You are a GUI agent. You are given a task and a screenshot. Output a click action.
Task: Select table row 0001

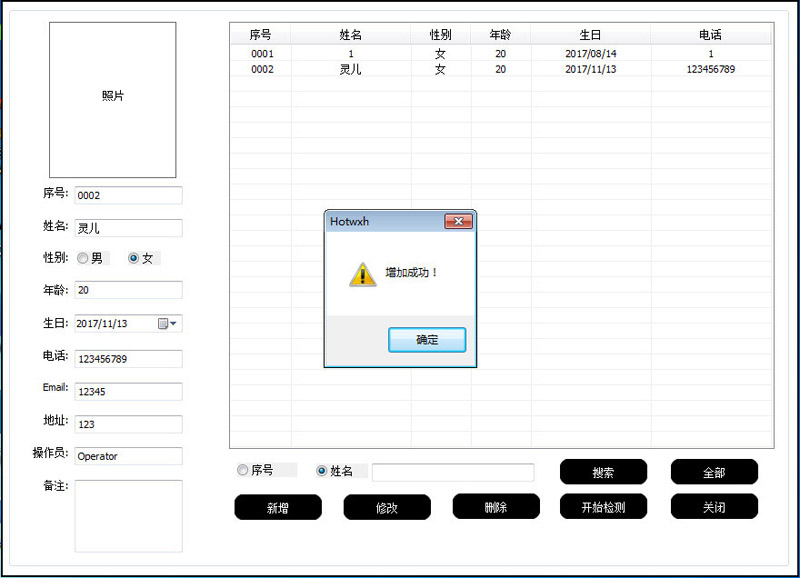tap(501, 54)
